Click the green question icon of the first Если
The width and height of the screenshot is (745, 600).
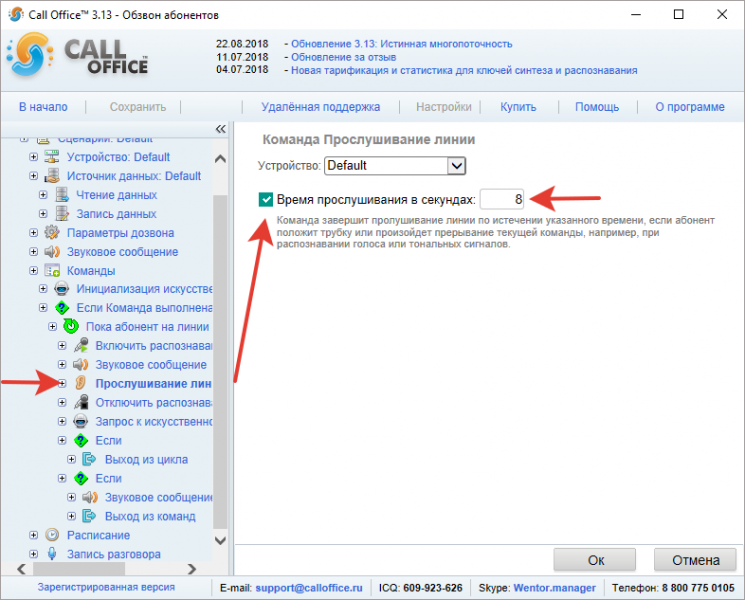81,440
